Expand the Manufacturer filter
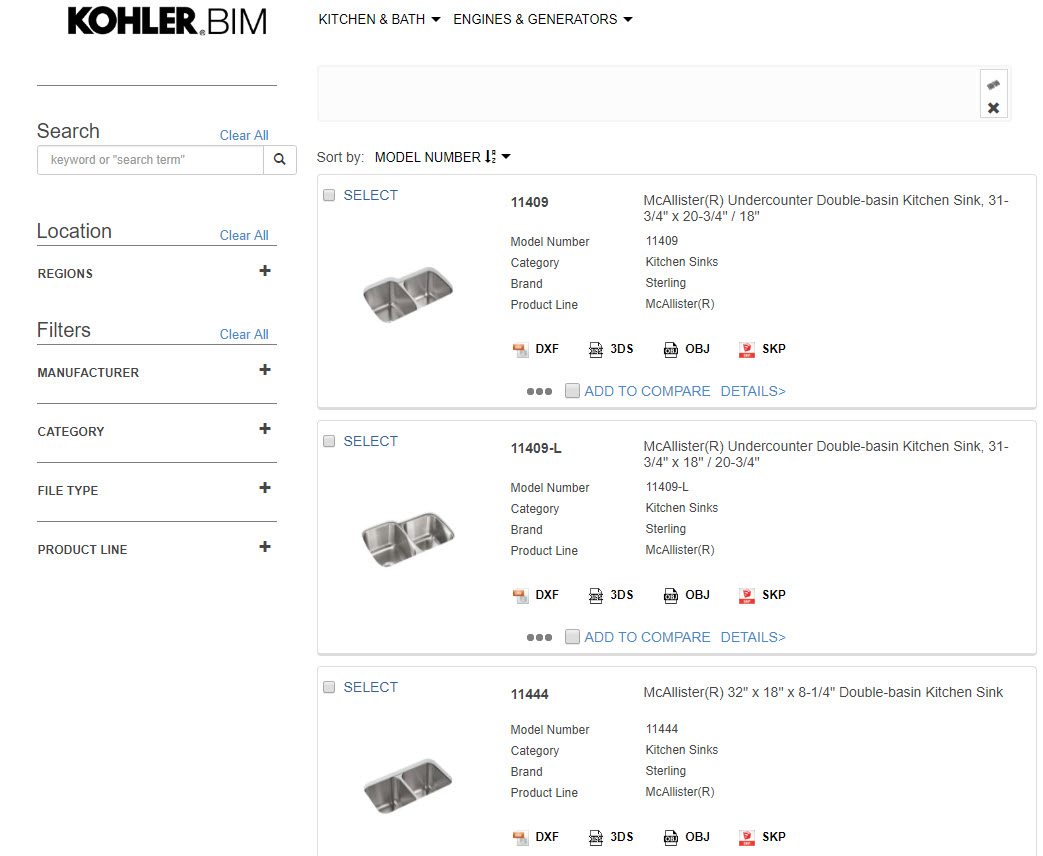The width and height of the screenshot is (1043, 856). [265, 370]
